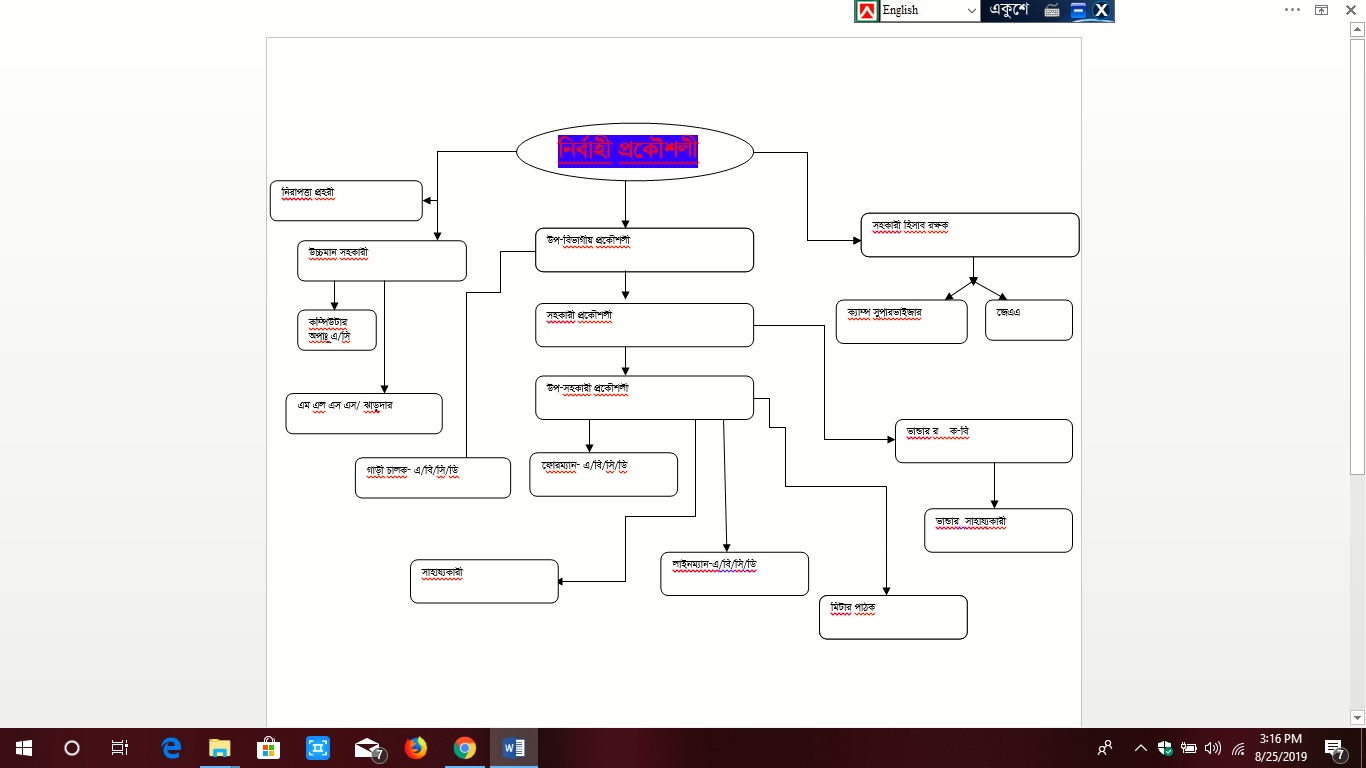The image size is (1366, 768).
Task: Open the three-dots ribbon options menu
Action: 1292,9
